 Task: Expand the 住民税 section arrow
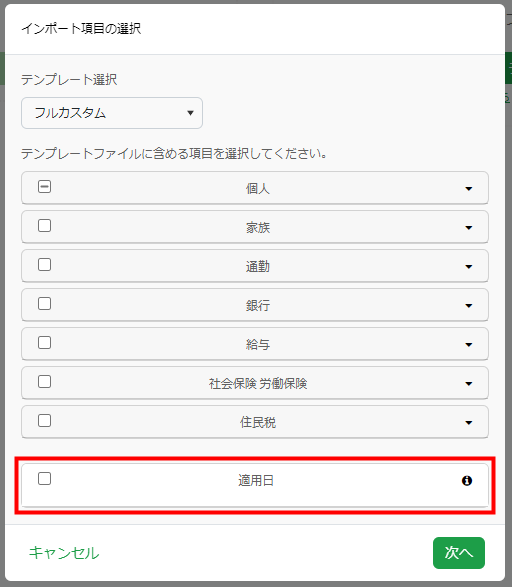[469, 423]
